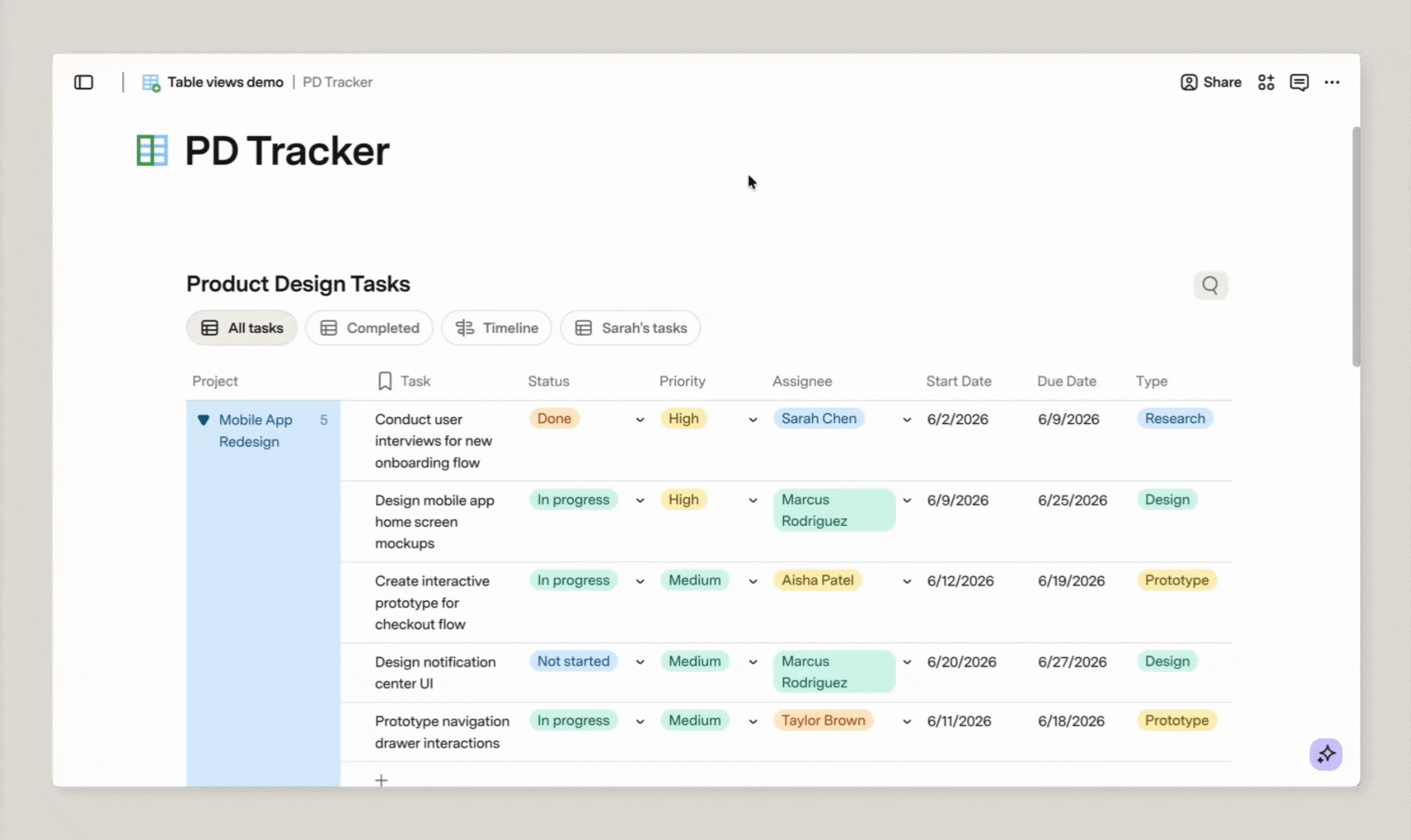
Task: Open status dropdown for home screen mockups
Action: [640, 501]
